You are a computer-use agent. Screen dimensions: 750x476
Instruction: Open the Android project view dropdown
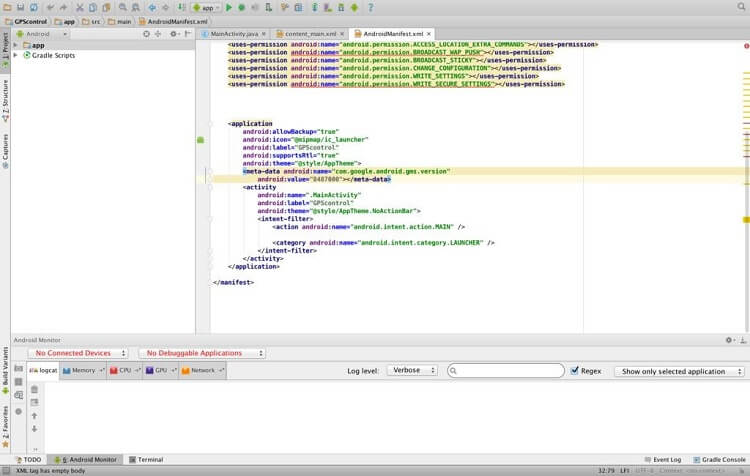coord(42,34)
